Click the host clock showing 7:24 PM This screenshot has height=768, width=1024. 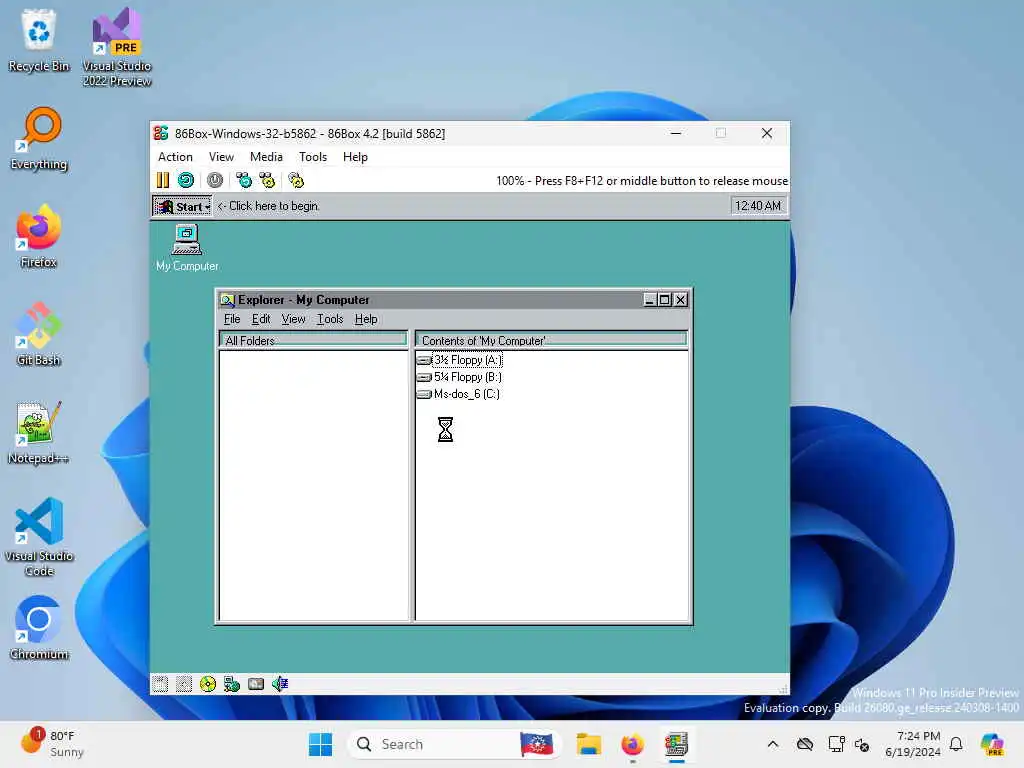click(x=913, y=744)
